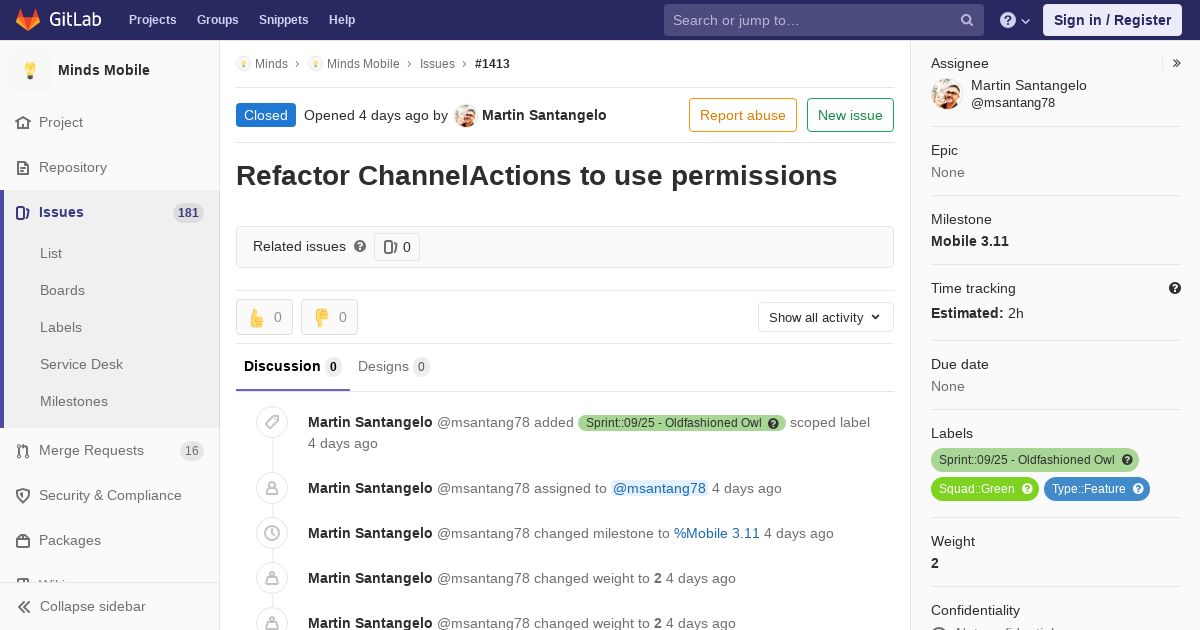Switch to the Discussion tab

(x=293, y=366)
